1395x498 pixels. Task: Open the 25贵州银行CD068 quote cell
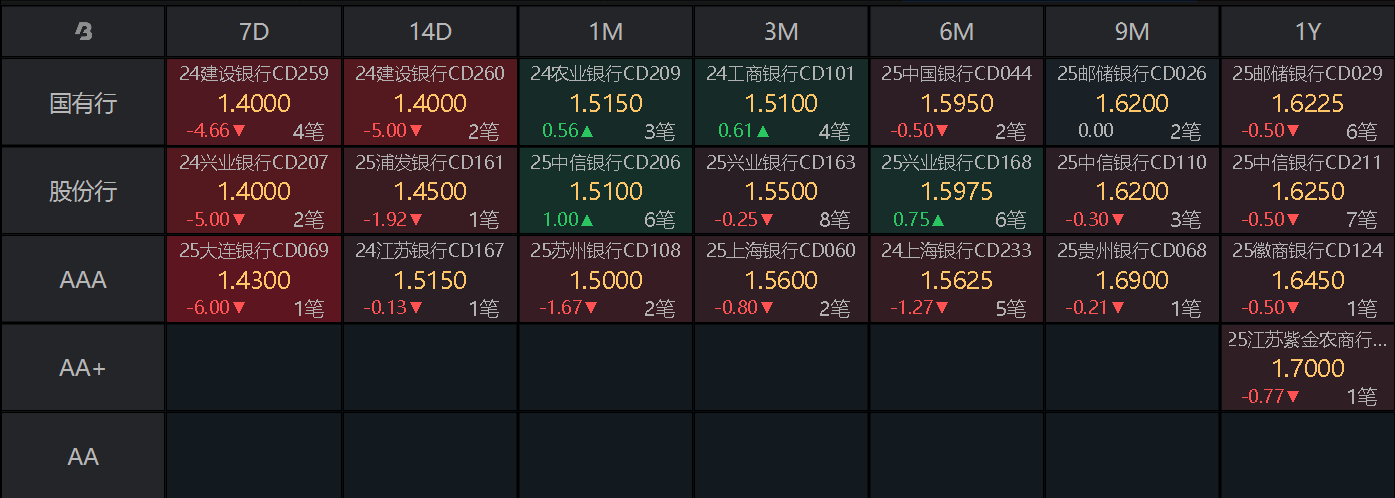(1132, 279)
